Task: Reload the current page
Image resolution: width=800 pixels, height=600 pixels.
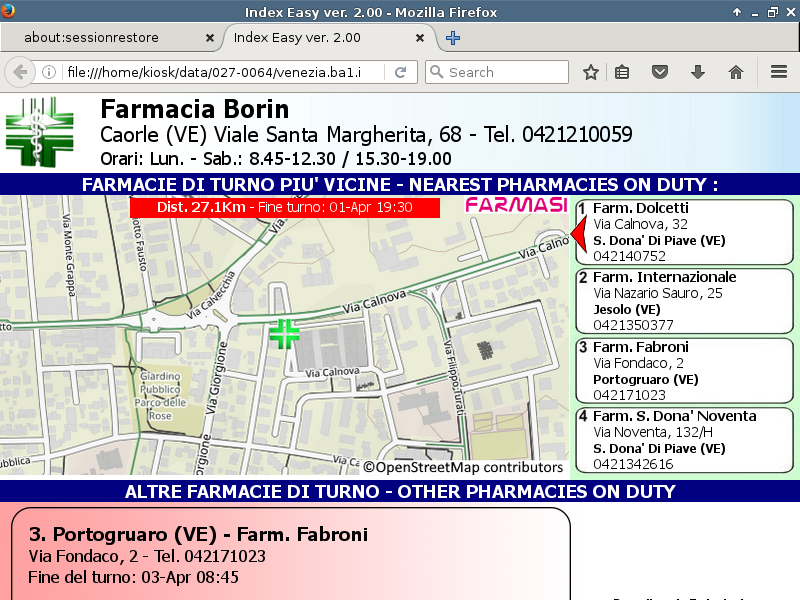Action: 400,72
